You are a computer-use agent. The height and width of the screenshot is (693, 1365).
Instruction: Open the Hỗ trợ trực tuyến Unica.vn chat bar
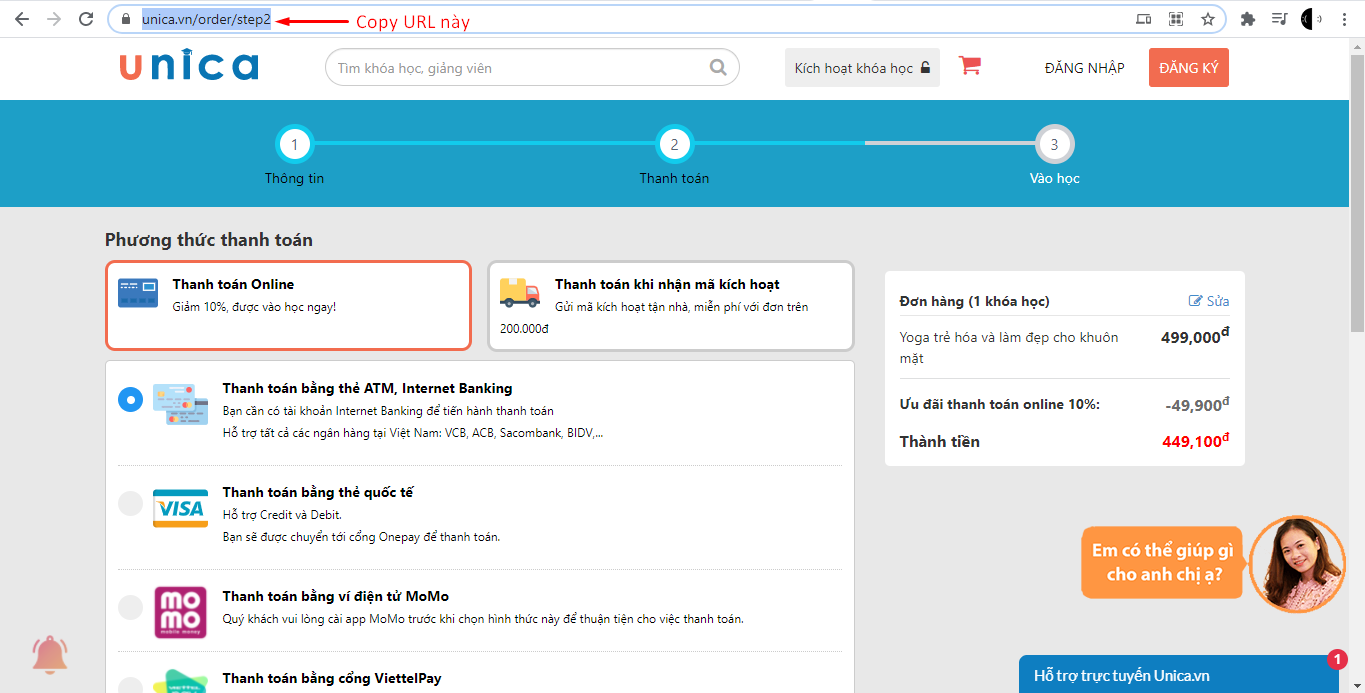[1179, 675]
